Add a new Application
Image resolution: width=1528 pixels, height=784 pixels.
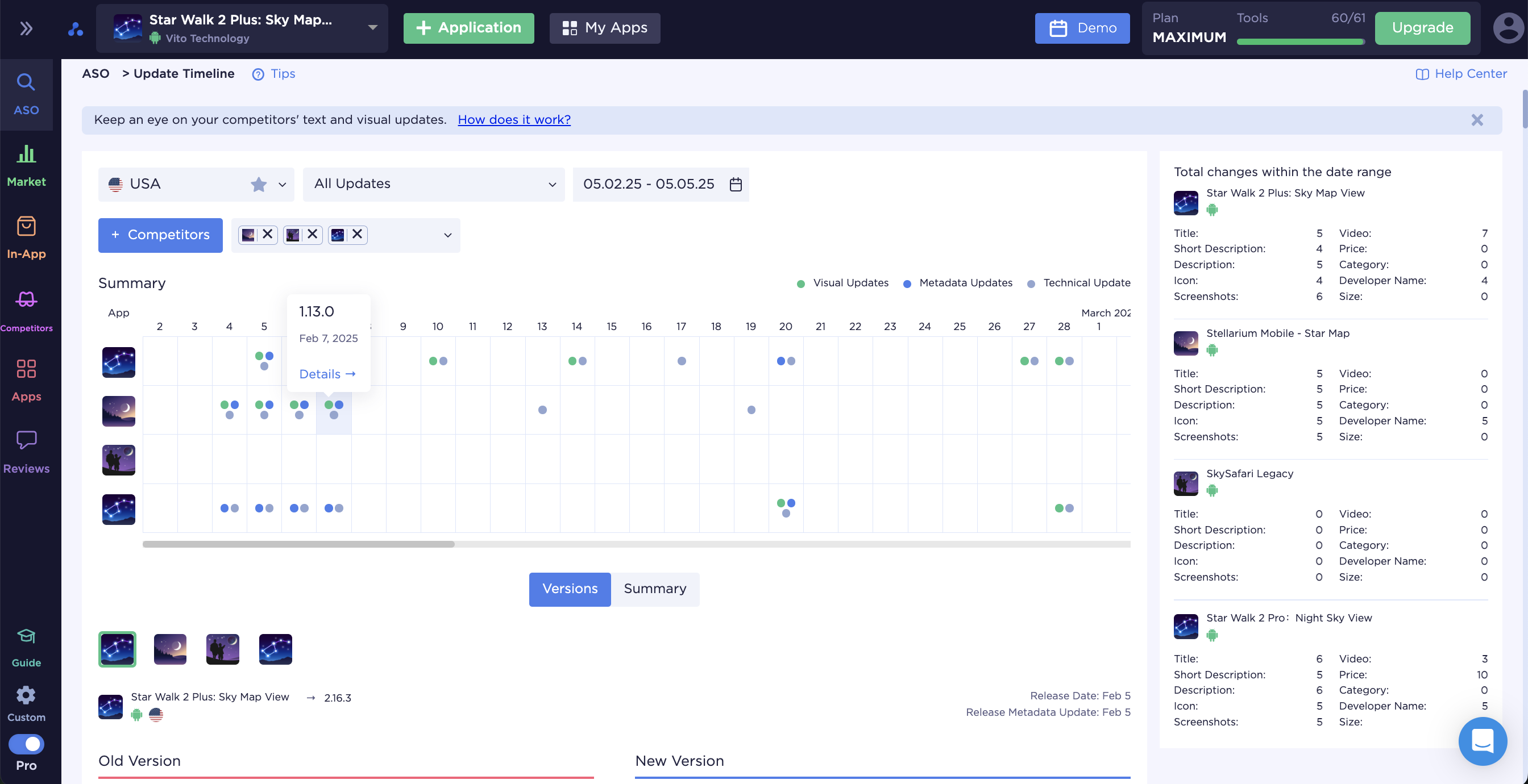point(468,28)
